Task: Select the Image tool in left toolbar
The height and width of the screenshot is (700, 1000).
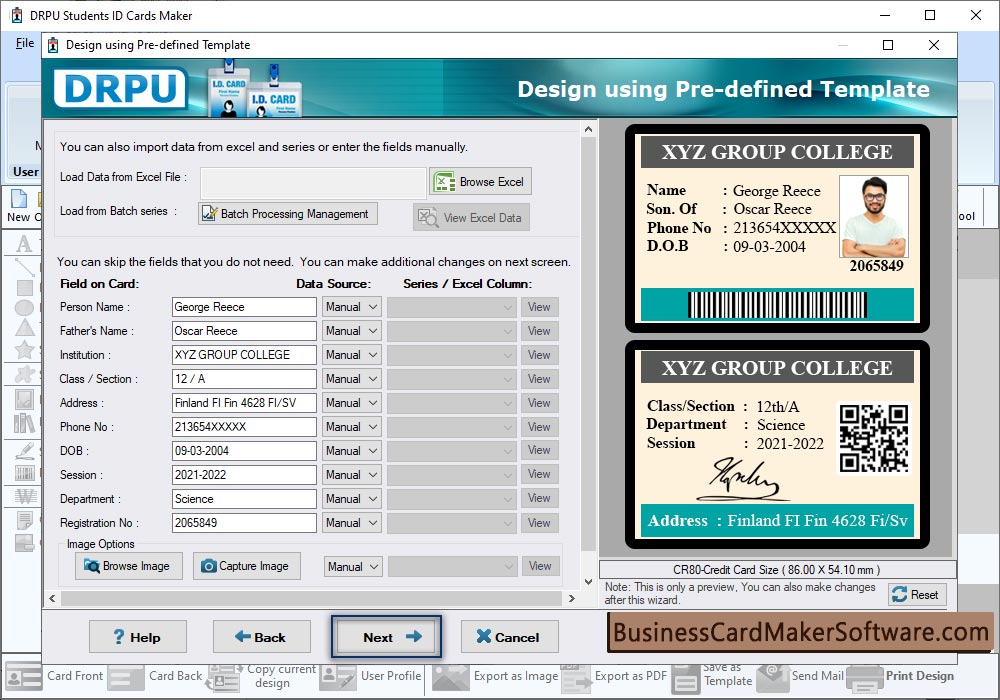Action: click(24, 400)
